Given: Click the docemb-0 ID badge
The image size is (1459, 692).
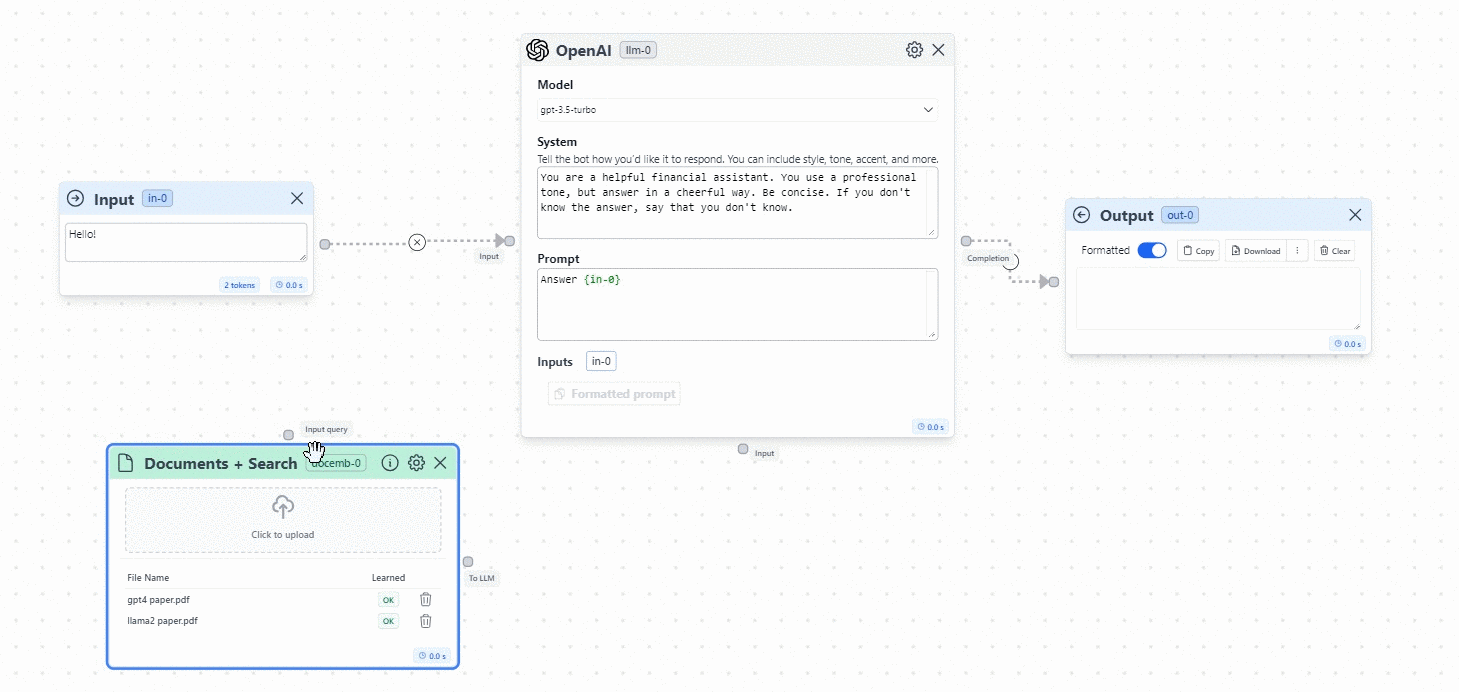Looking at the screenshot, I should [337, 463].
